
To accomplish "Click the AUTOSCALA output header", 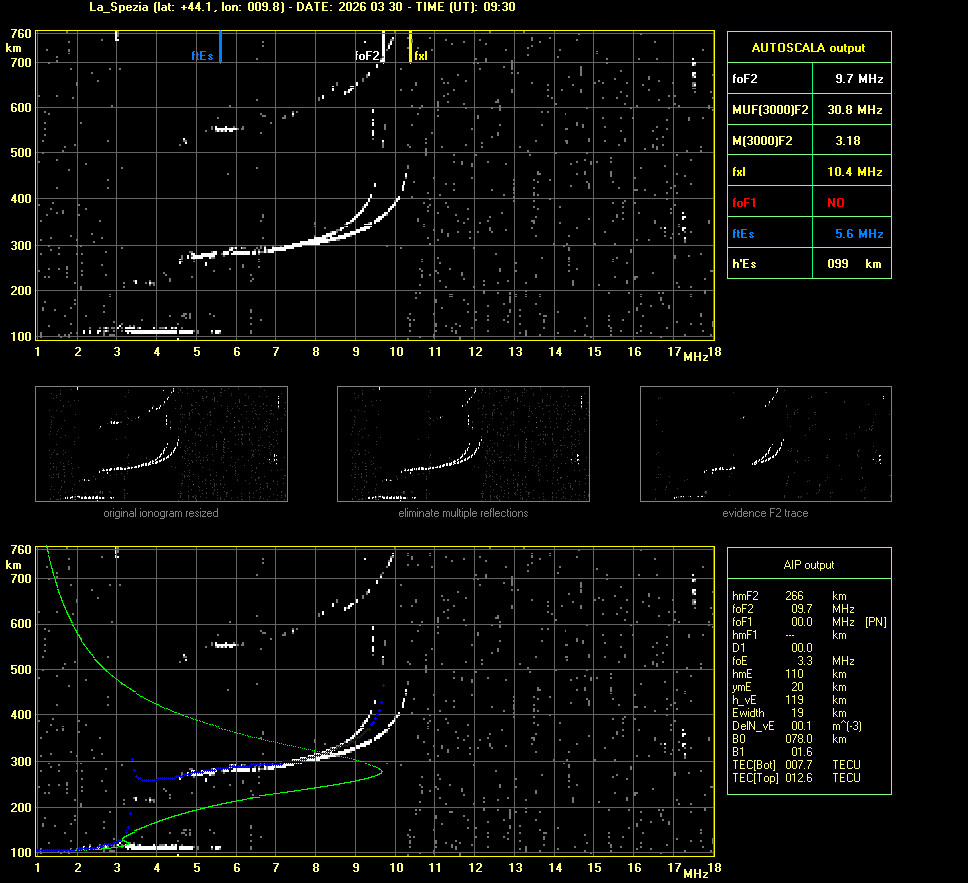I will [x=808, y=47].
